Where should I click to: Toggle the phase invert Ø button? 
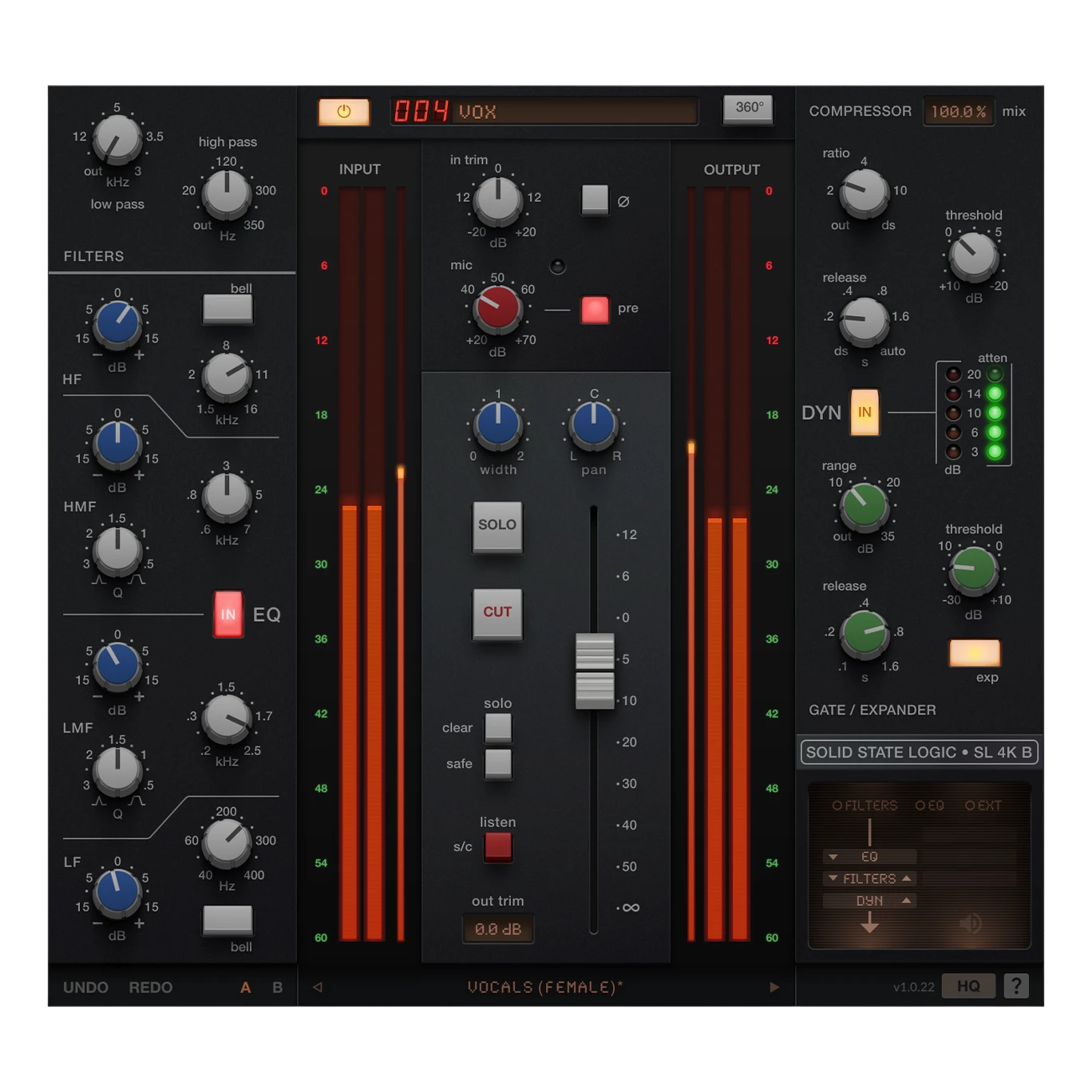(x=595, y=200)
